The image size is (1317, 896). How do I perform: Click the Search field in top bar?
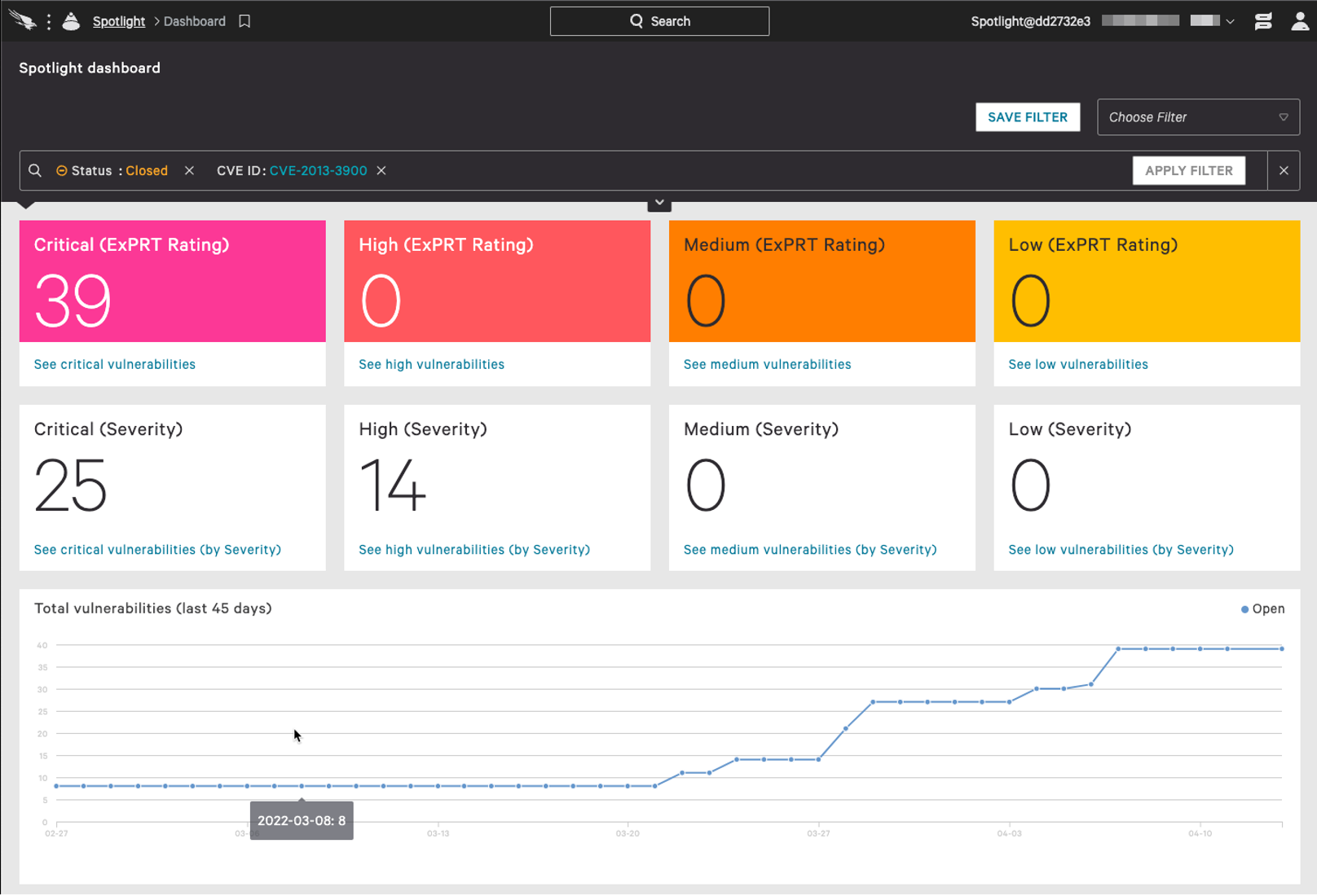coord(659,21)
